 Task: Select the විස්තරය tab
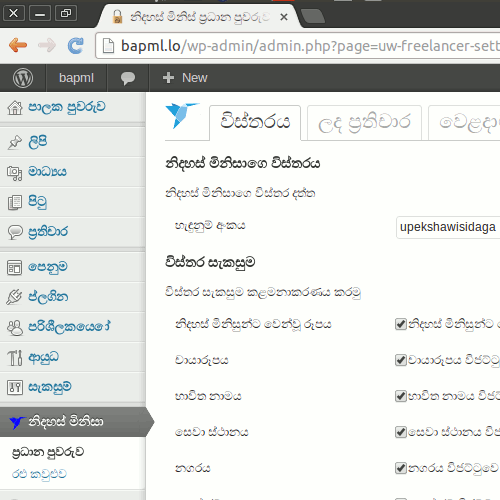[255, 123]
